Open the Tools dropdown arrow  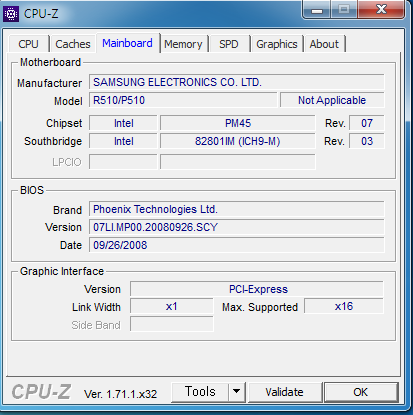[x=237, y=392]
